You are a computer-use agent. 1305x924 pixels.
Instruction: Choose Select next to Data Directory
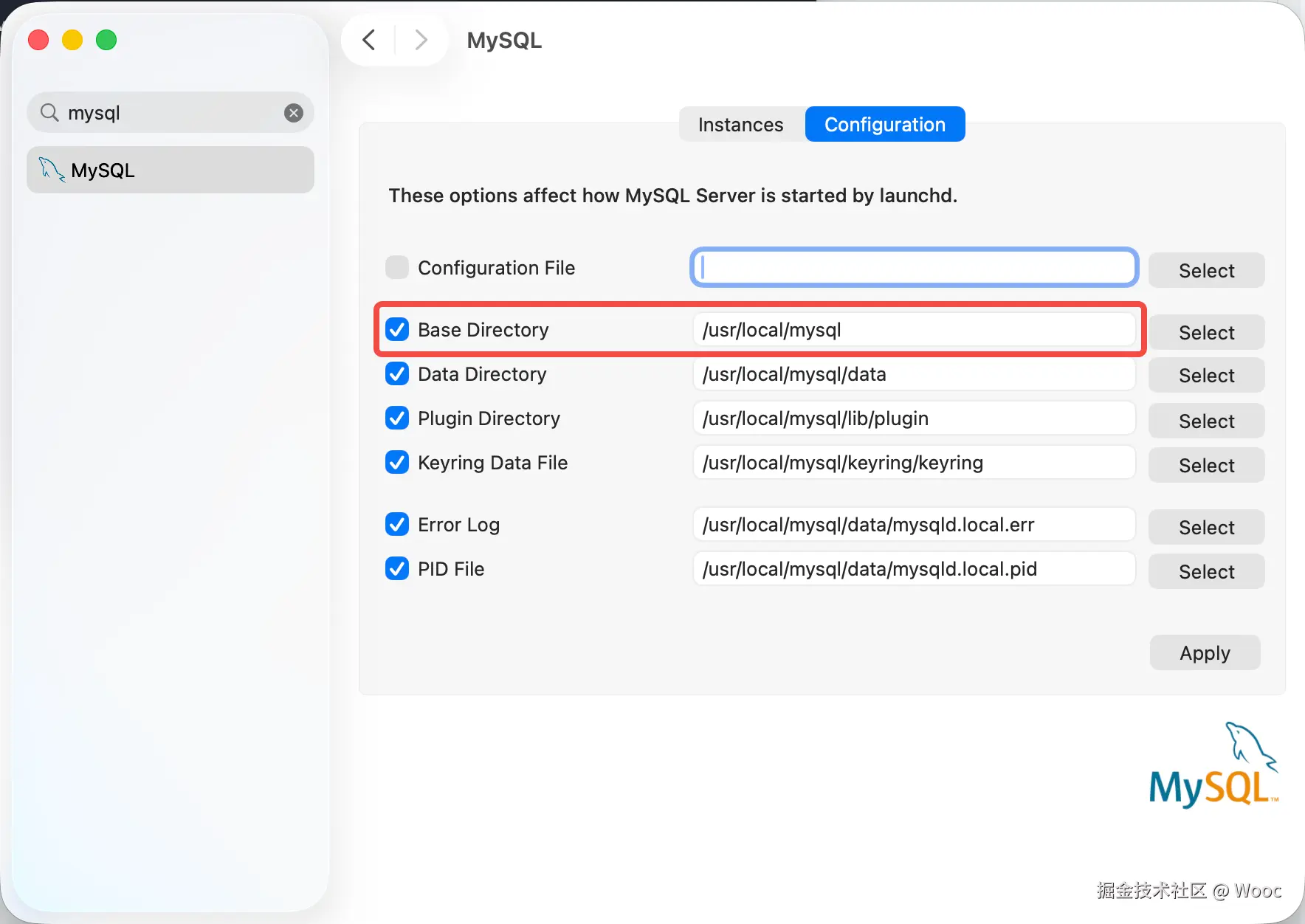coord(1206,375)
